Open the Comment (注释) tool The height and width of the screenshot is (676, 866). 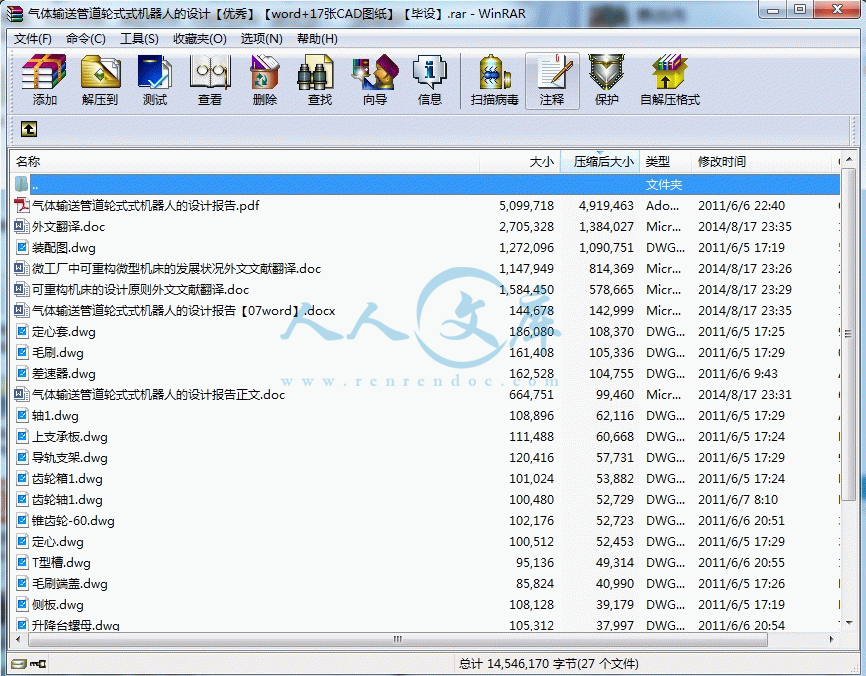[x=552, y=81]
